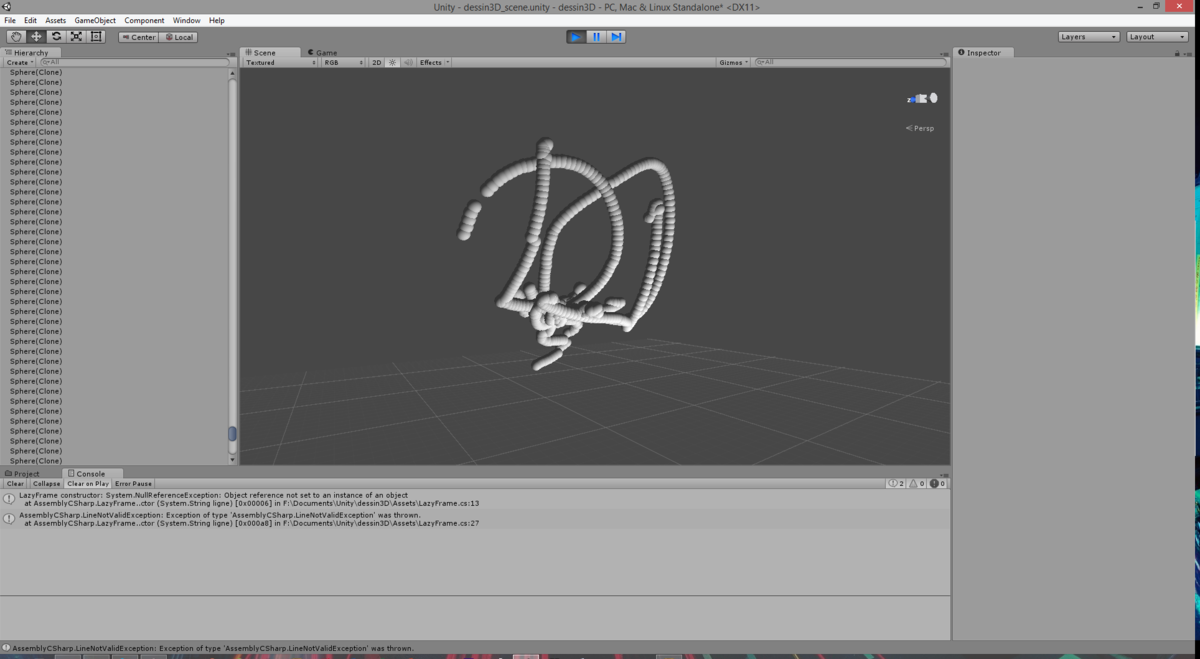Toggle Error Pause in the Console
1200x659 pixels.
click(x=133, y=484)
